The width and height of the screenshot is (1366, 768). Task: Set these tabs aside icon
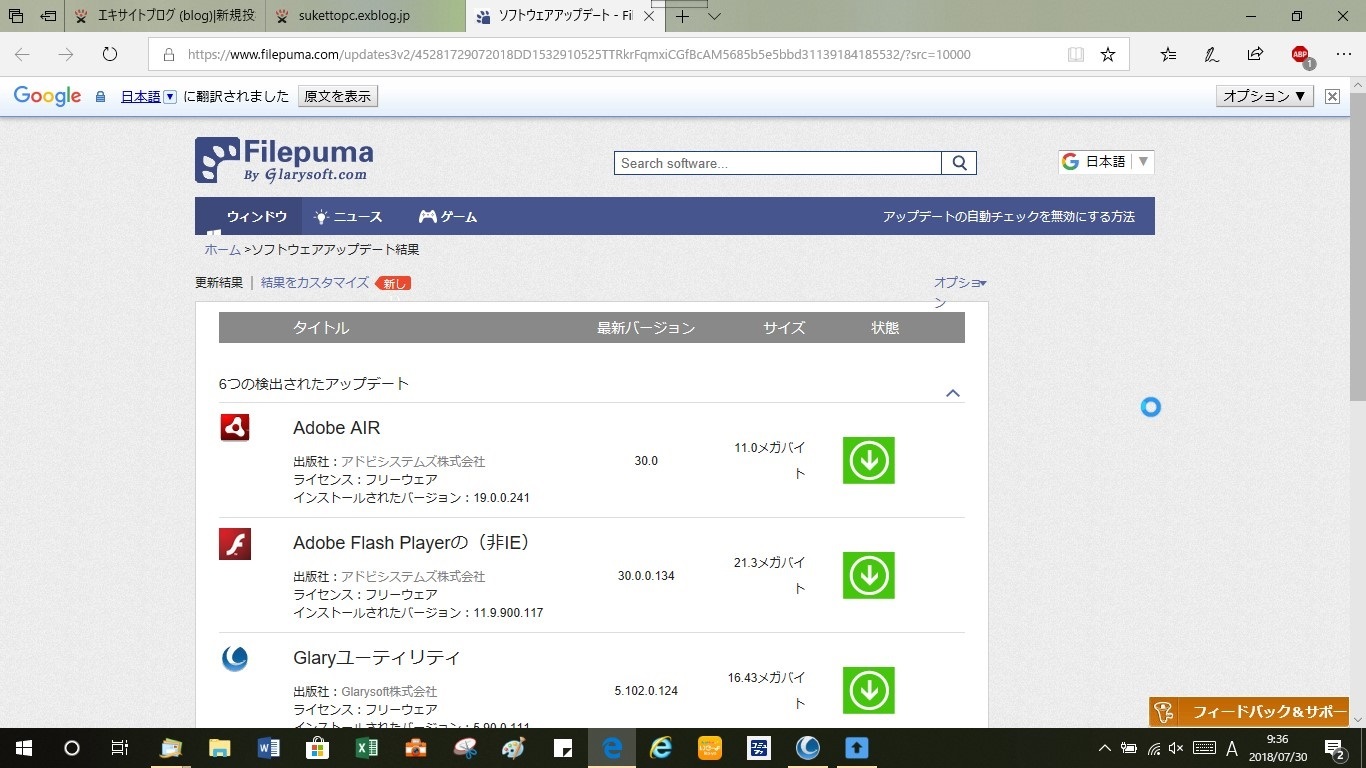tap(47, 16)
